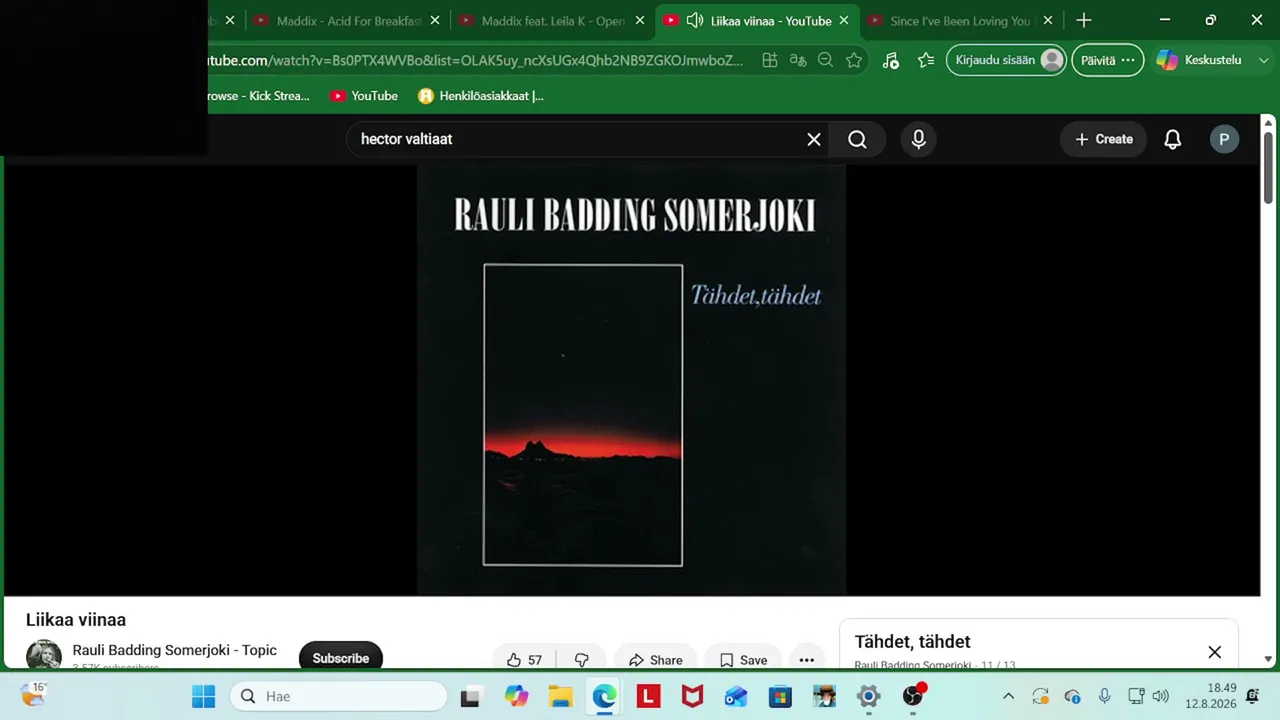1280x720 pixels.
Task: Click the Päivitä update button
Action: pos(1107,60)
